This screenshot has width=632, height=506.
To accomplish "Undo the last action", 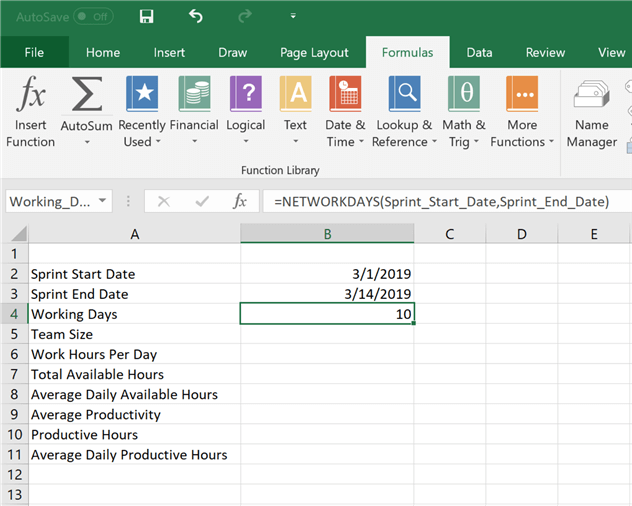I will (x=196, y=17).
